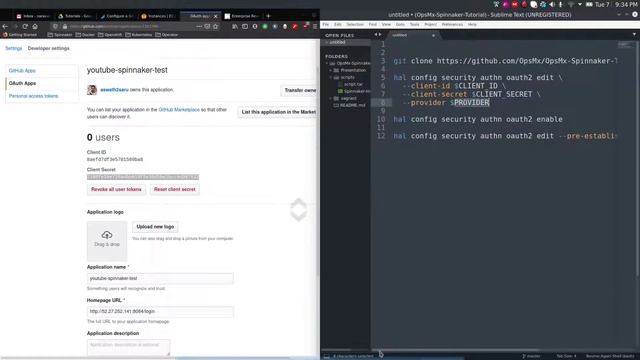Open the Kubernetes bookmarks folder
This screenshot has height=360, width=640.
point(139,35)
